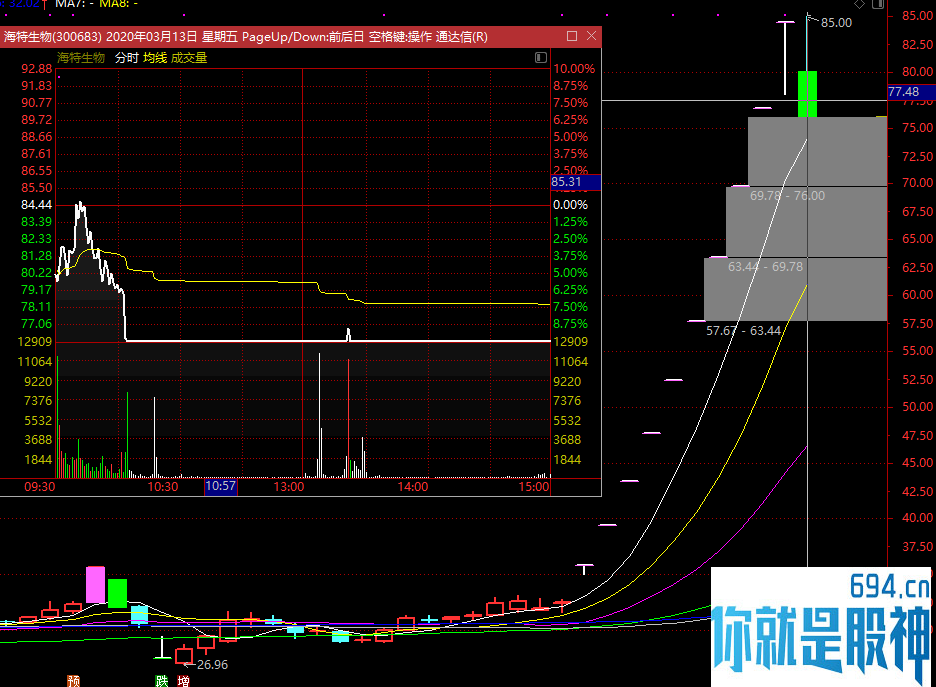The width and height of the screenshot is (936, 687).
Task: Click the 预 marker below the K-line chart
Action: [73, 681]
